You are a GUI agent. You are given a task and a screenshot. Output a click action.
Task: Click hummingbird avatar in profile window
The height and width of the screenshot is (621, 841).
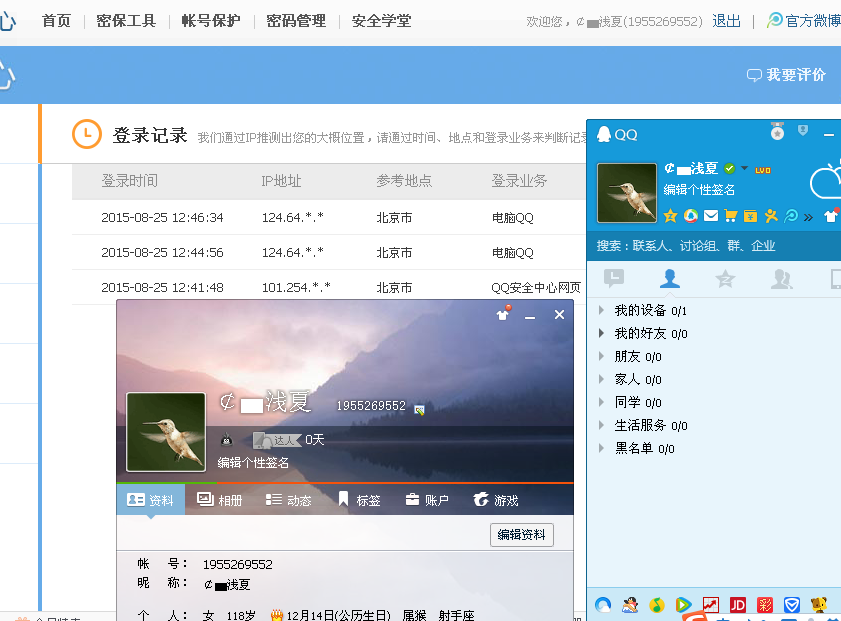tap(166, 432)
